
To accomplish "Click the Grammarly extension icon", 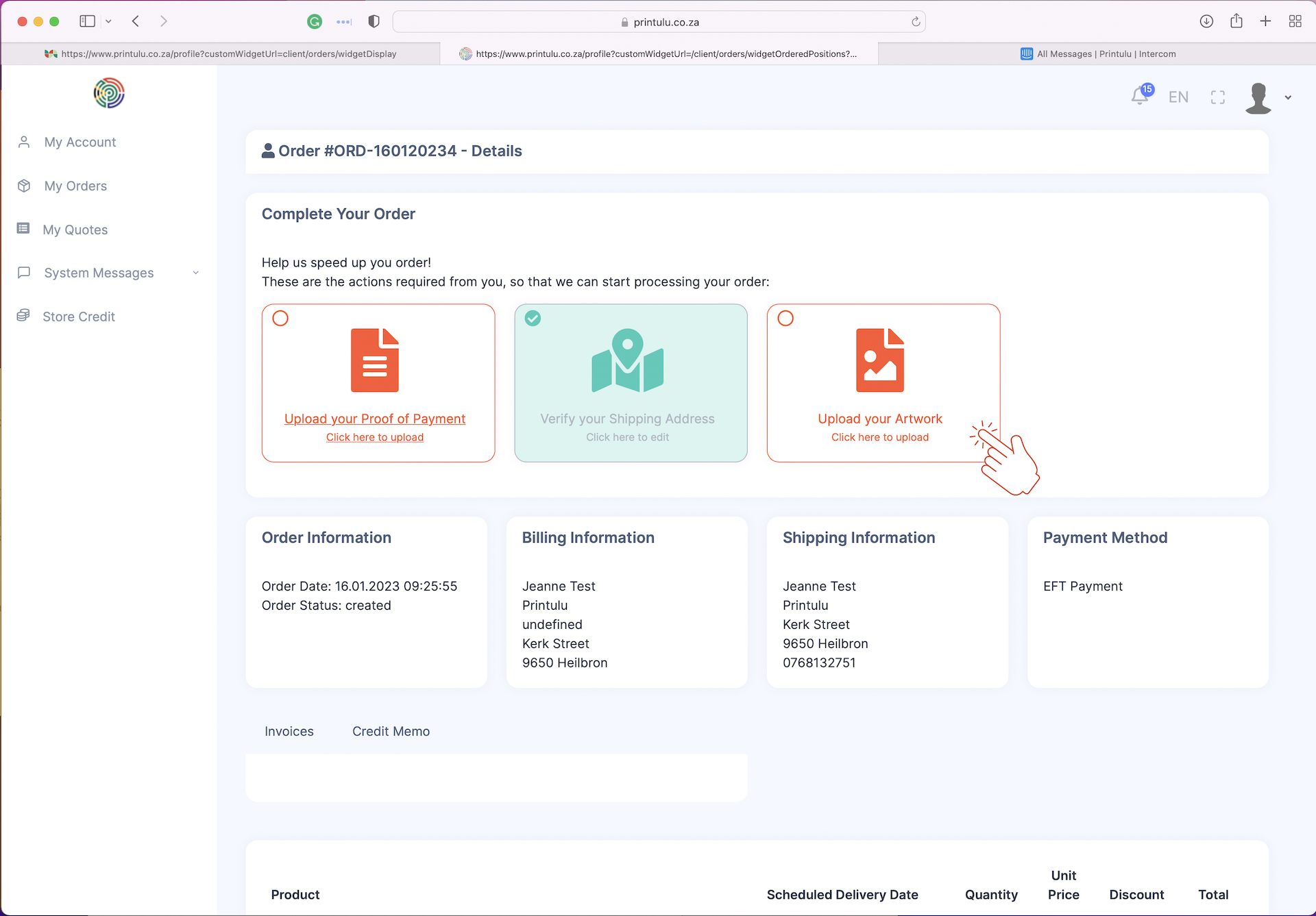I will point(315,21).
